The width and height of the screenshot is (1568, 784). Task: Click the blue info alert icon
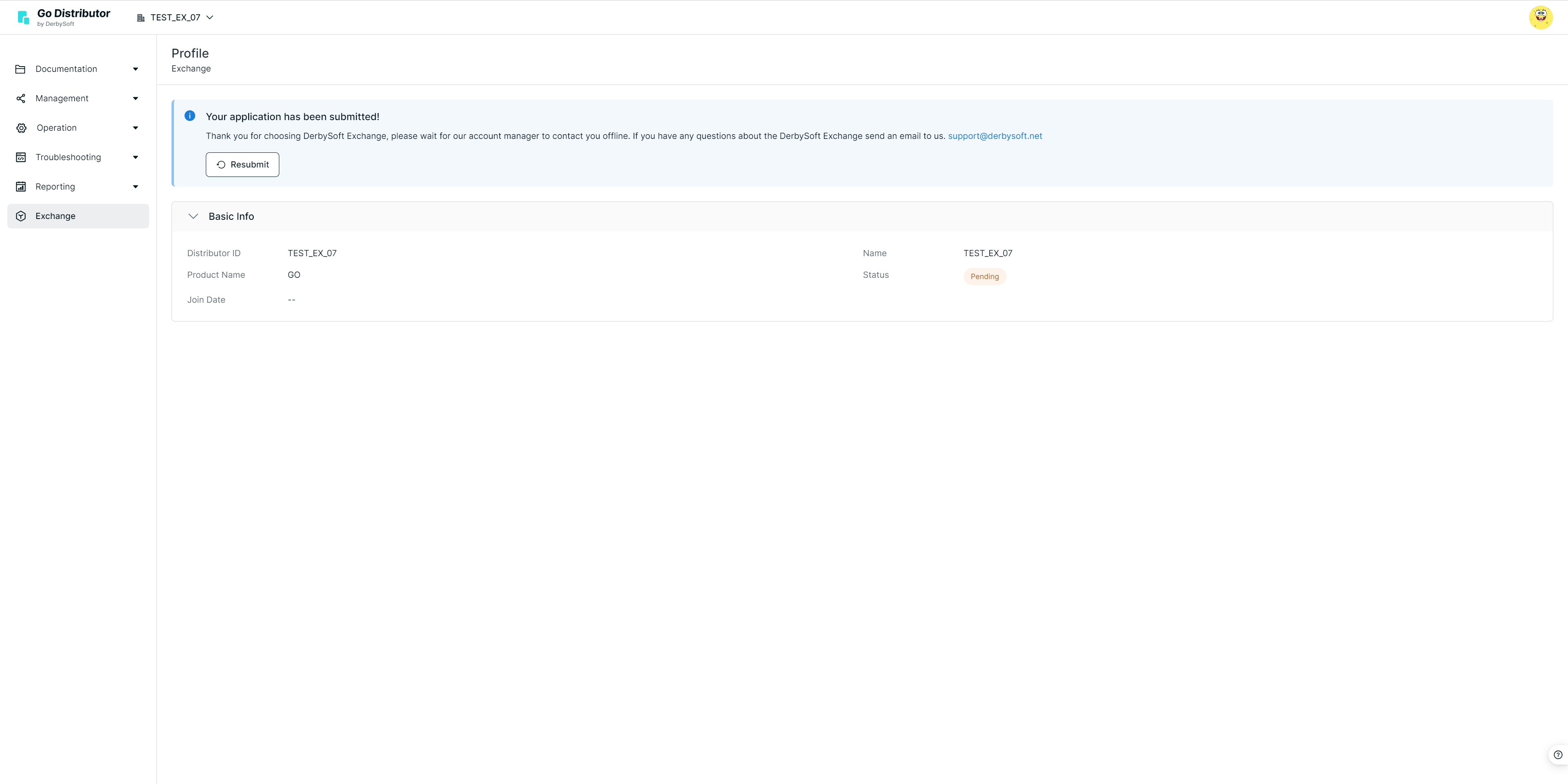click(x=190, y=116)
